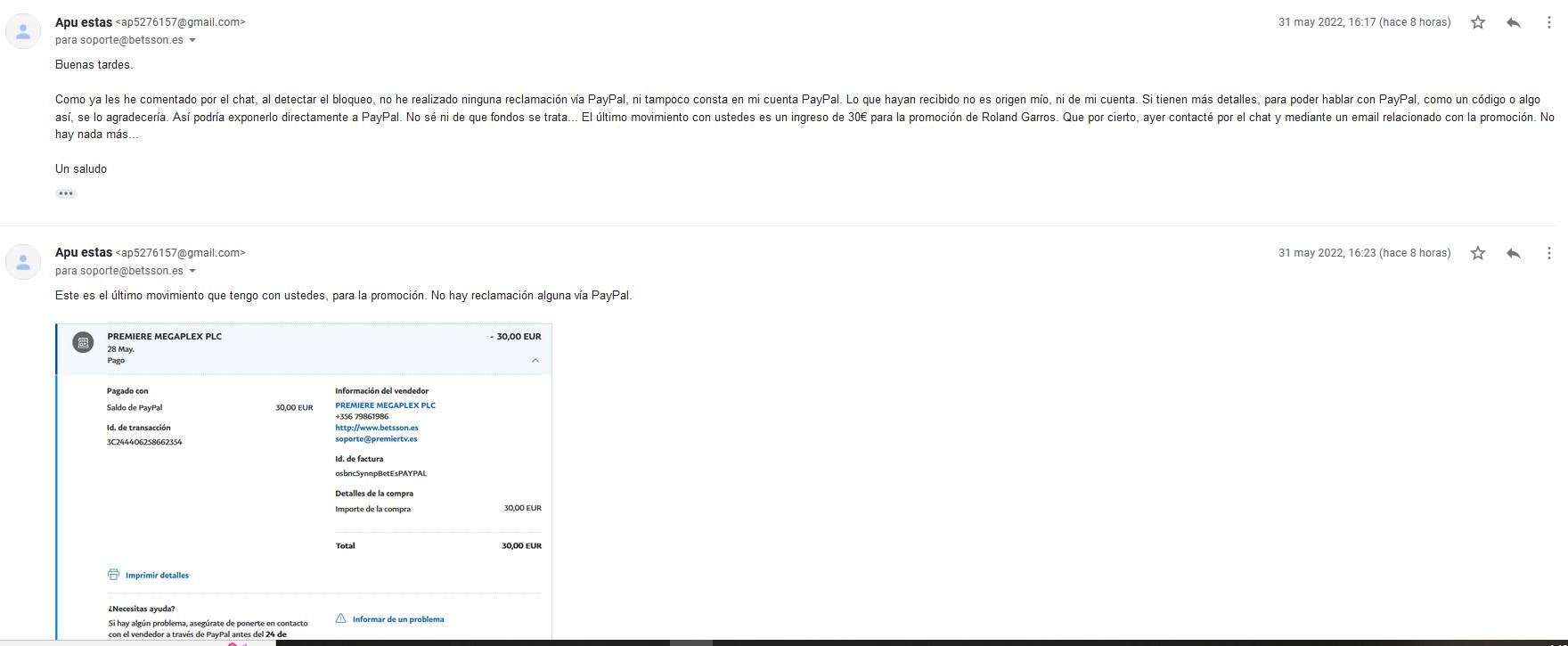Open more options for 16:23 email

click(x=1548, y=253)
